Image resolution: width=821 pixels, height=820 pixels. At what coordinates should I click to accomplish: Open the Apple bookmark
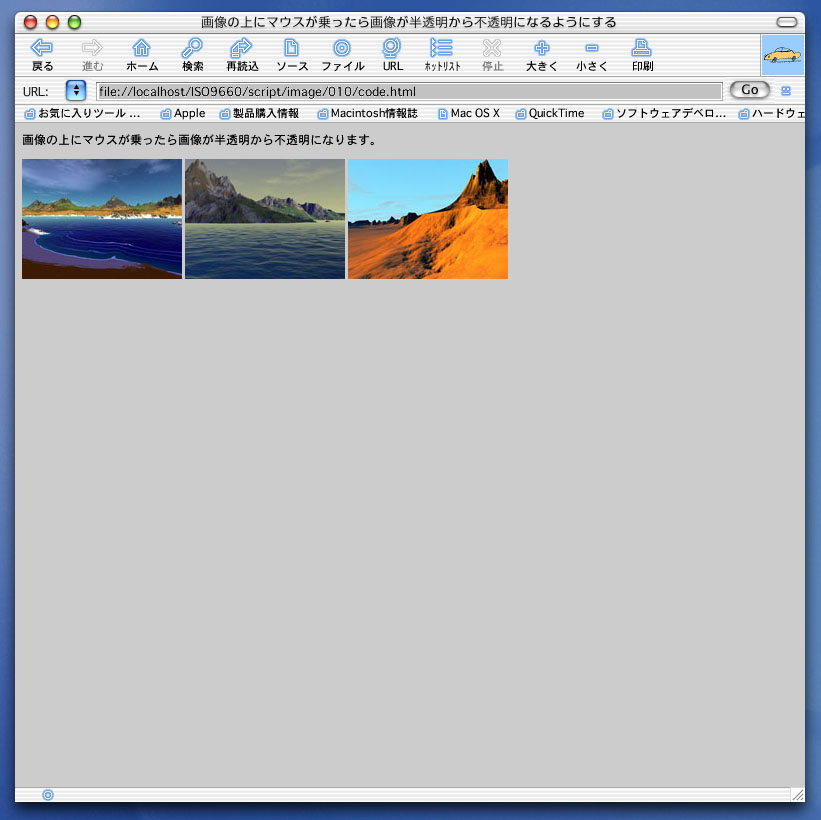pyautogui.click(x=183, y=113)
